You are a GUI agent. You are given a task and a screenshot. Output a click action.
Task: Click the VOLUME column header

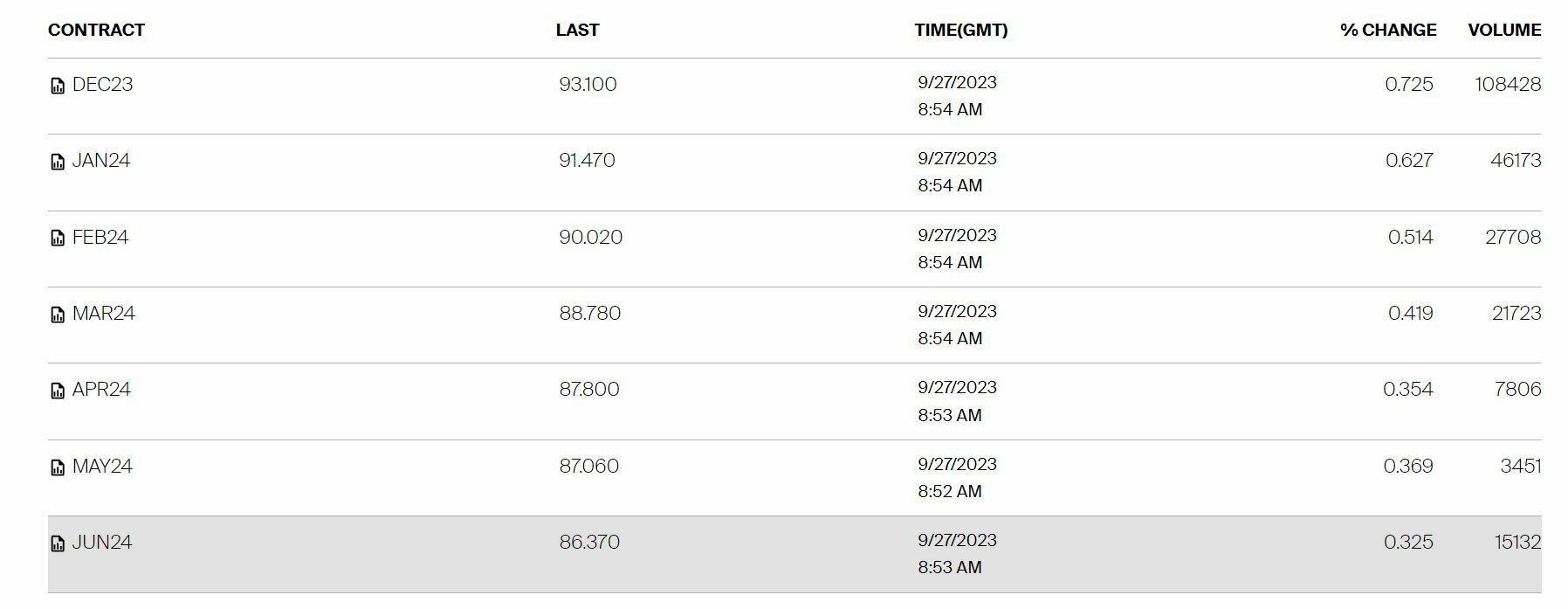click(x=1504, y=30)
